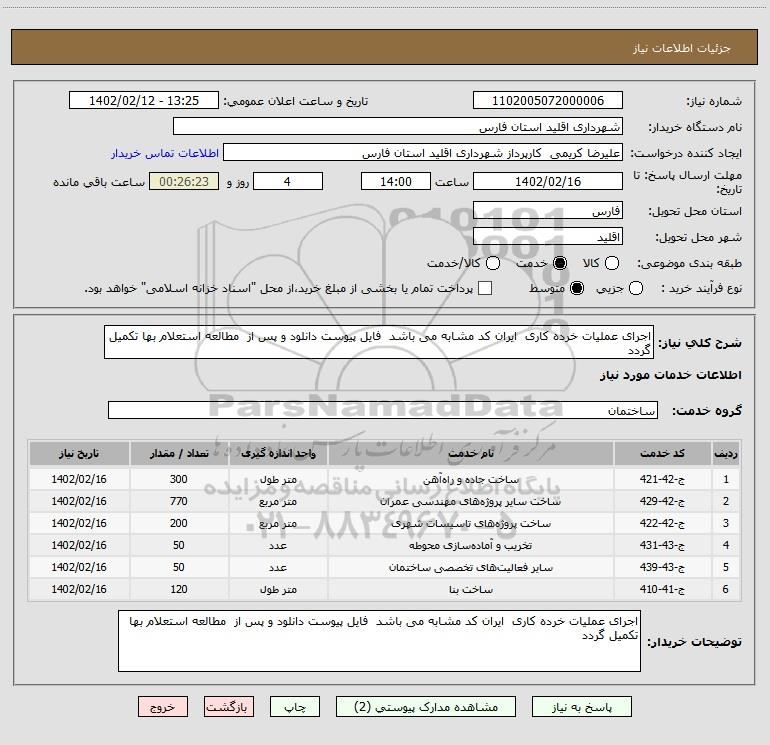
Task: Open مشاهده مدارک پیوستی (2) attachments
Action: click(x=426, y=707)
